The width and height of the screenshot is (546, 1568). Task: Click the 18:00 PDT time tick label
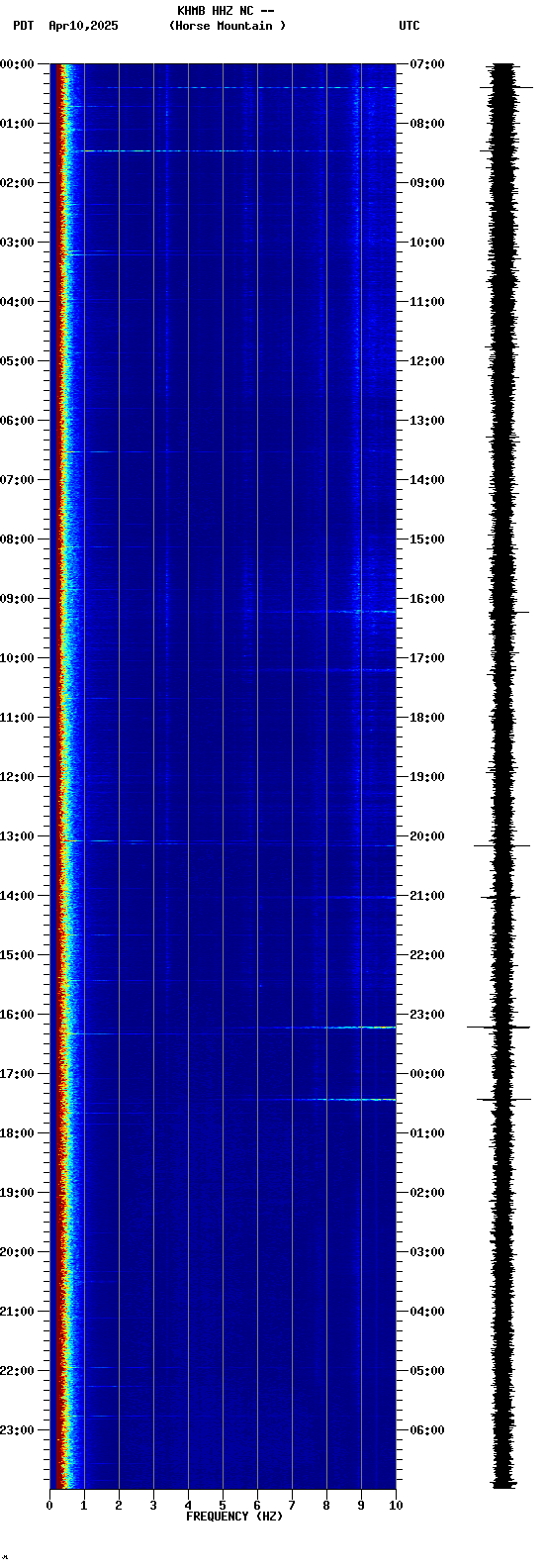(x=17, y=1133)
